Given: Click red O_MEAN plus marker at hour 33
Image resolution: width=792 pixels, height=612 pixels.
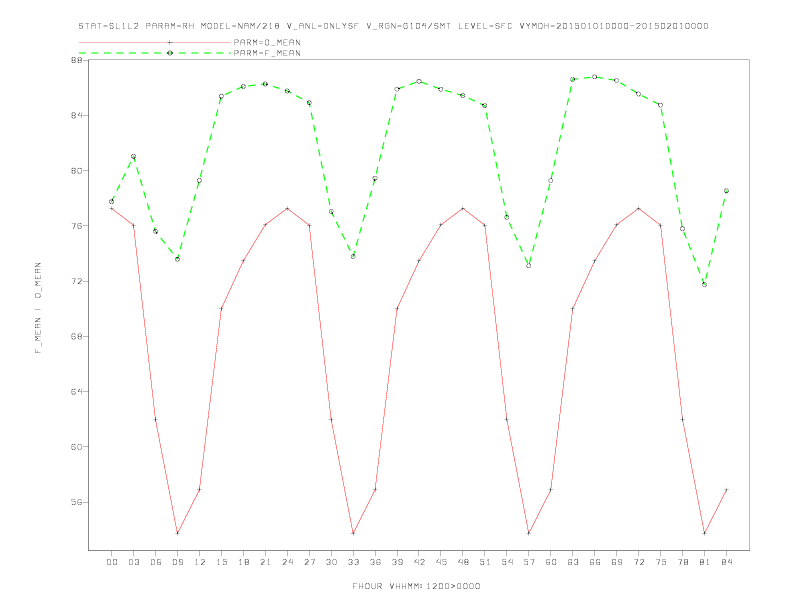Looking at the screenshot, I should coord(353,533).
